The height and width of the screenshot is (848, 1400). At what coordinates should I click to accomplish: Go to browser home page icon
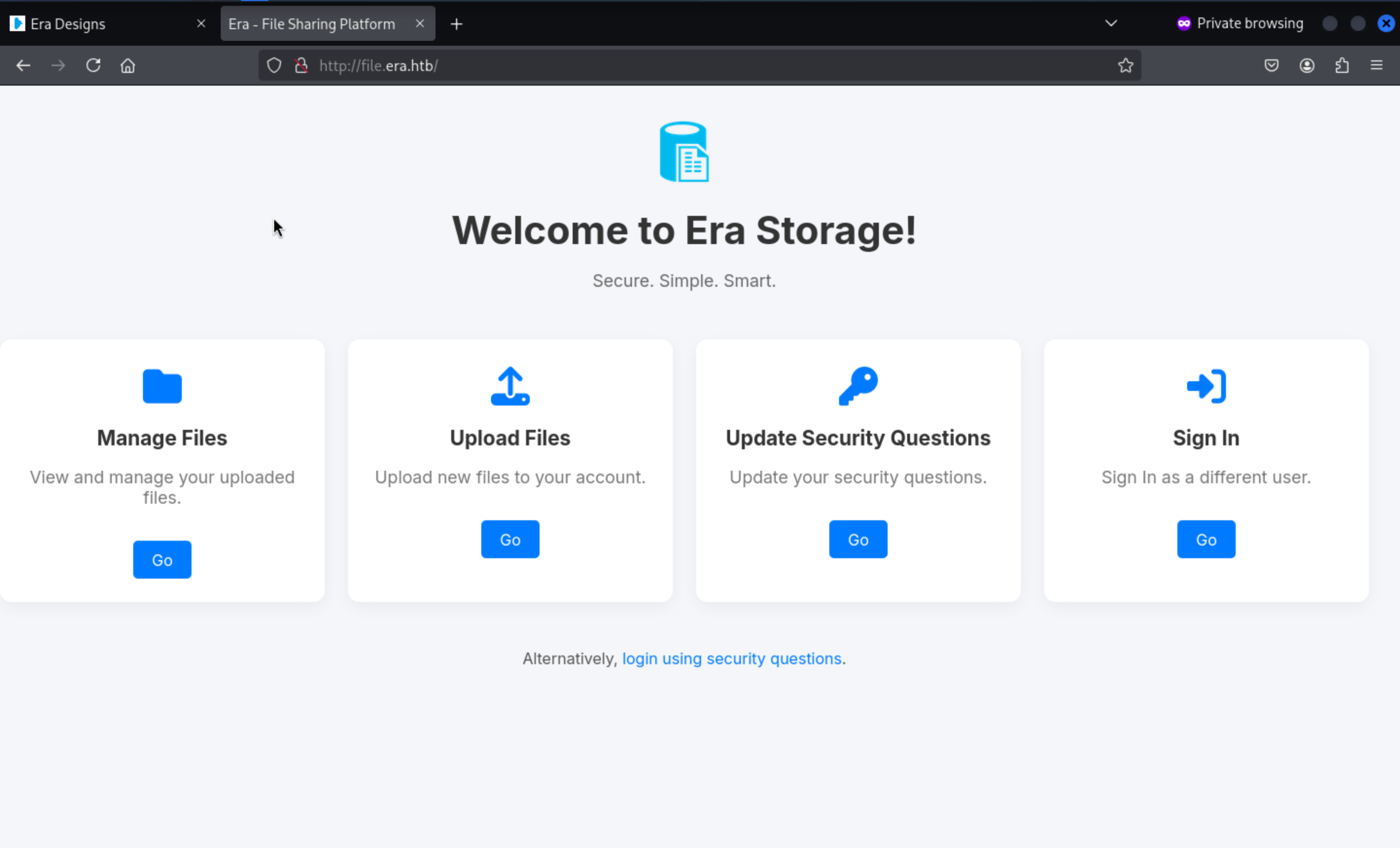(128, 65)
